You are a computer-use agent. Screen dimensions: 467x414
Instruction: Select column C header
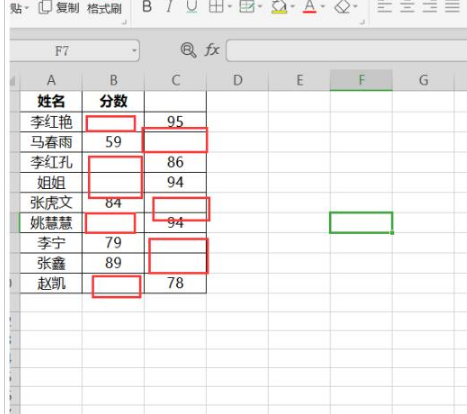[176, 80]
